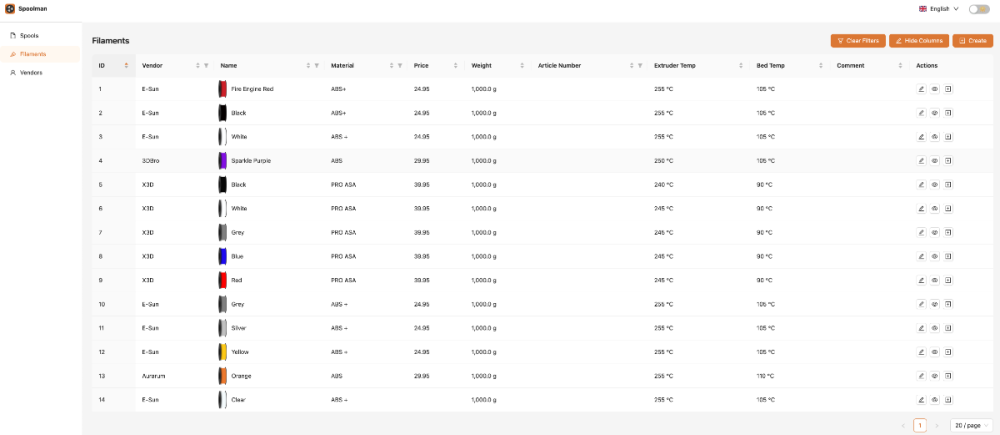The height and width of the screenshot is (435, 1000).
Task: Click the Spoolman logo icon
Action: 9,9
